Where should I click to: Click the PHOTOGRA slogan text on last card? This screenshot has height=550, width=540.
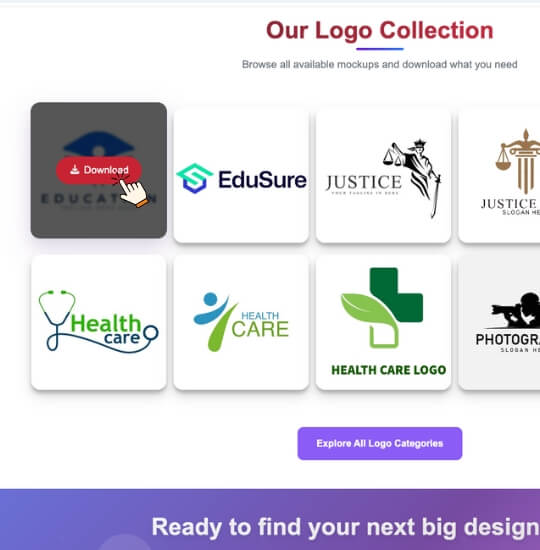[x=508, y=340]
